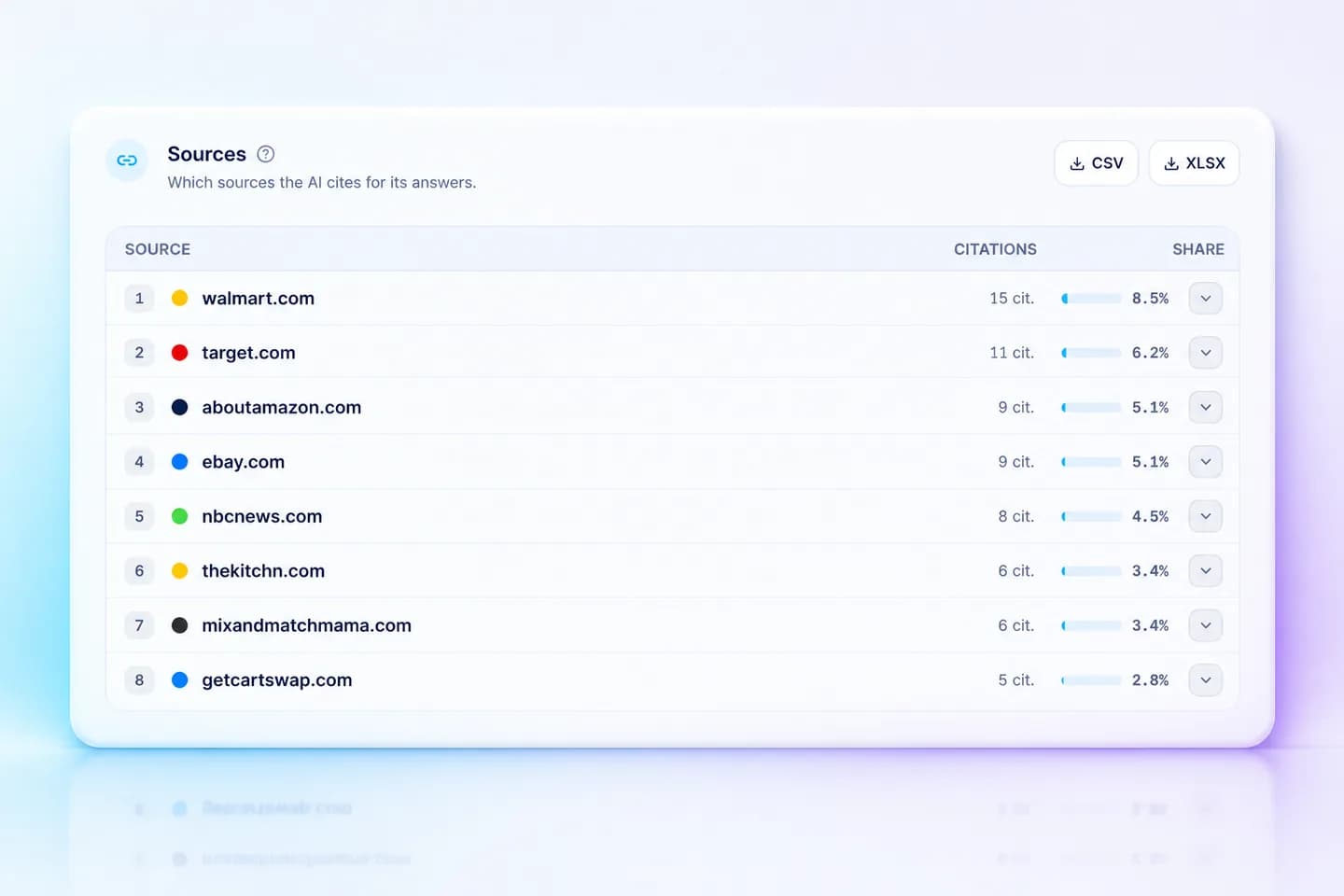1344x896 pixels.
Task: Select the ebay.com source name
Action: point(244,462)
